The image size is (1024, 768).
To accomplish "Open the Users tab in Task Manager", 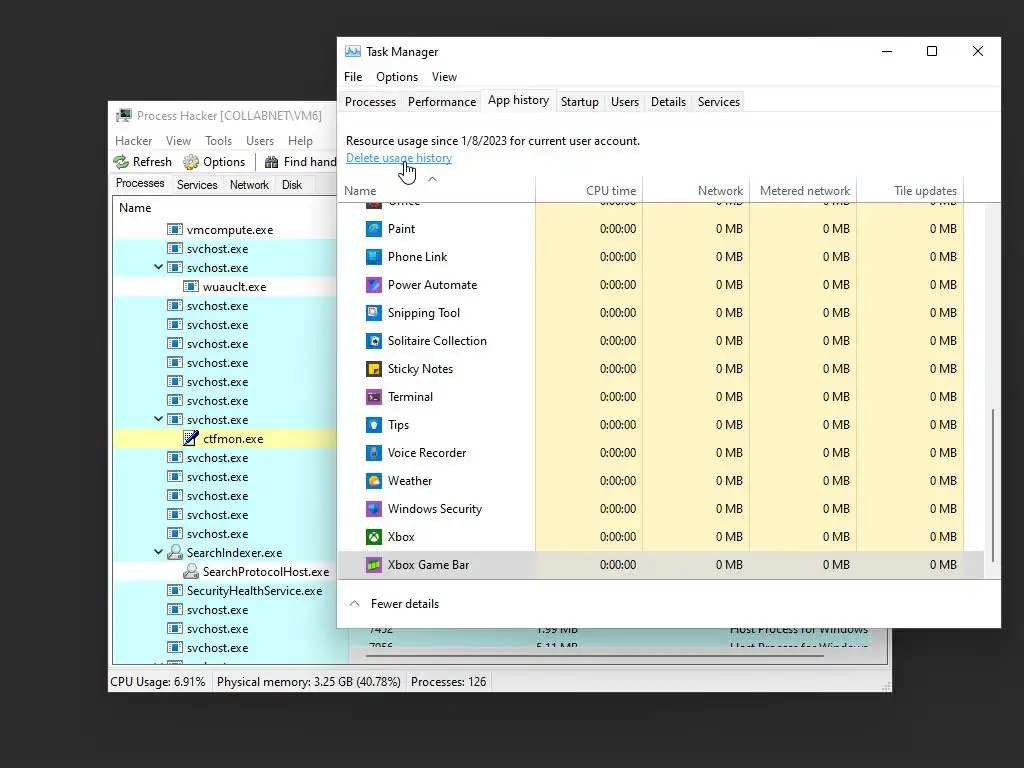I will (624, 102).
